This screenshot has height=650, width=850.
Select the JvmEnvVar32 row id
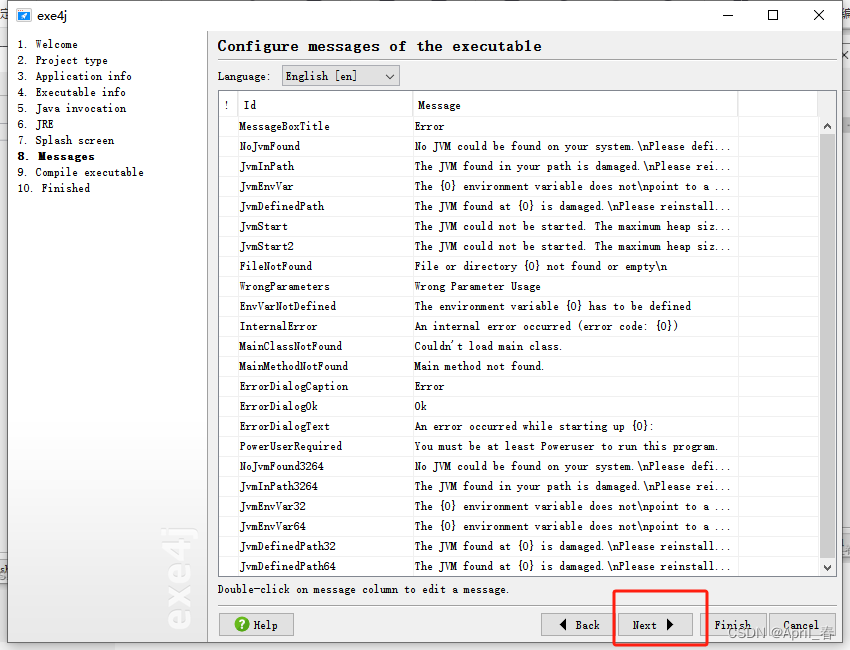pos(272,506)
